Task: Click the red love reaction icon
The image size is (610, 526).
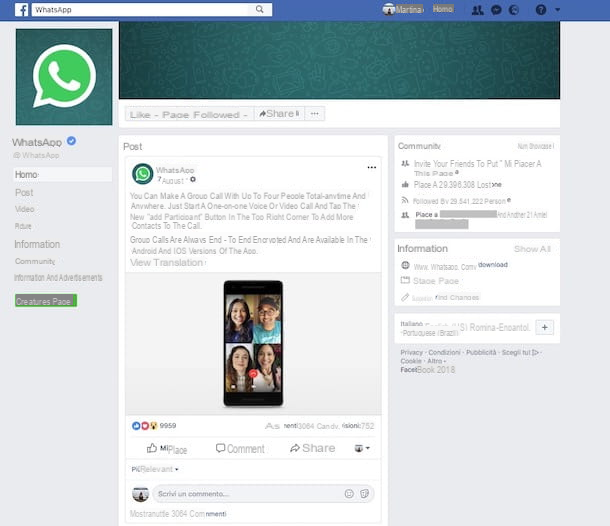Action: point(145,426)
